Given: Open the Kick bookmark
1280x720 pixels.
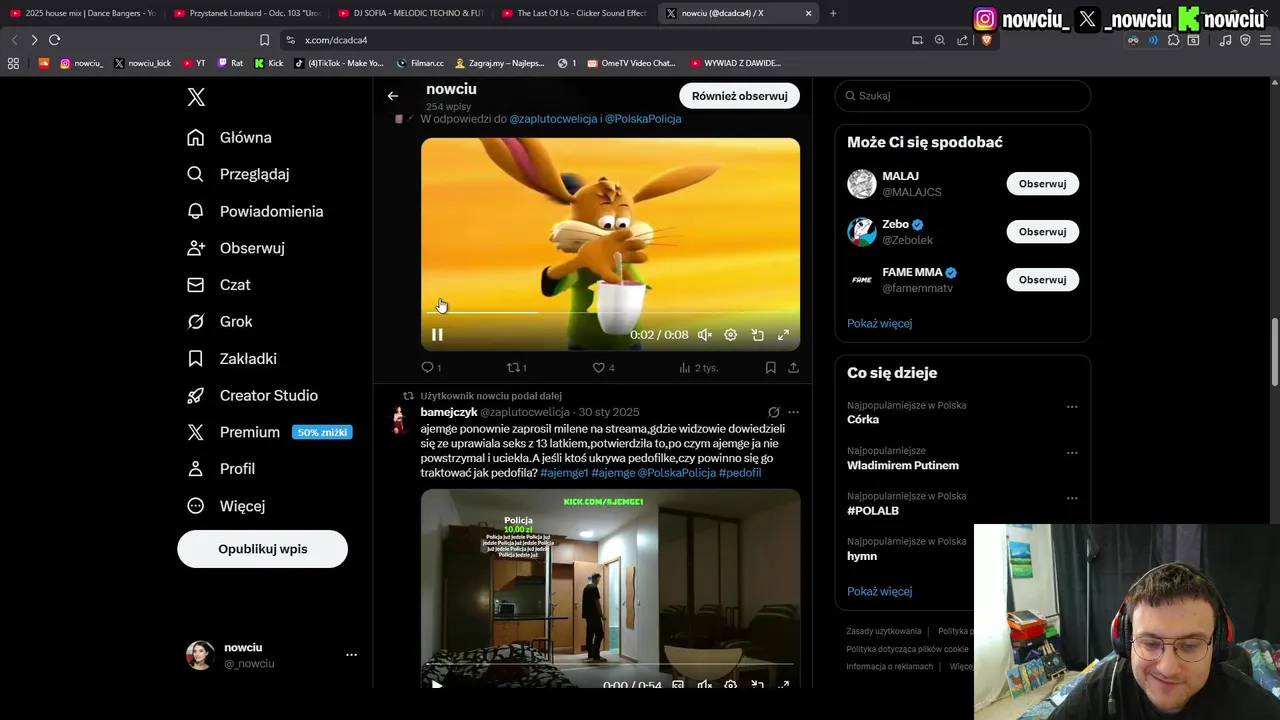Looking at the screenshot, I should pyautogui.click(x=269, y=63).
